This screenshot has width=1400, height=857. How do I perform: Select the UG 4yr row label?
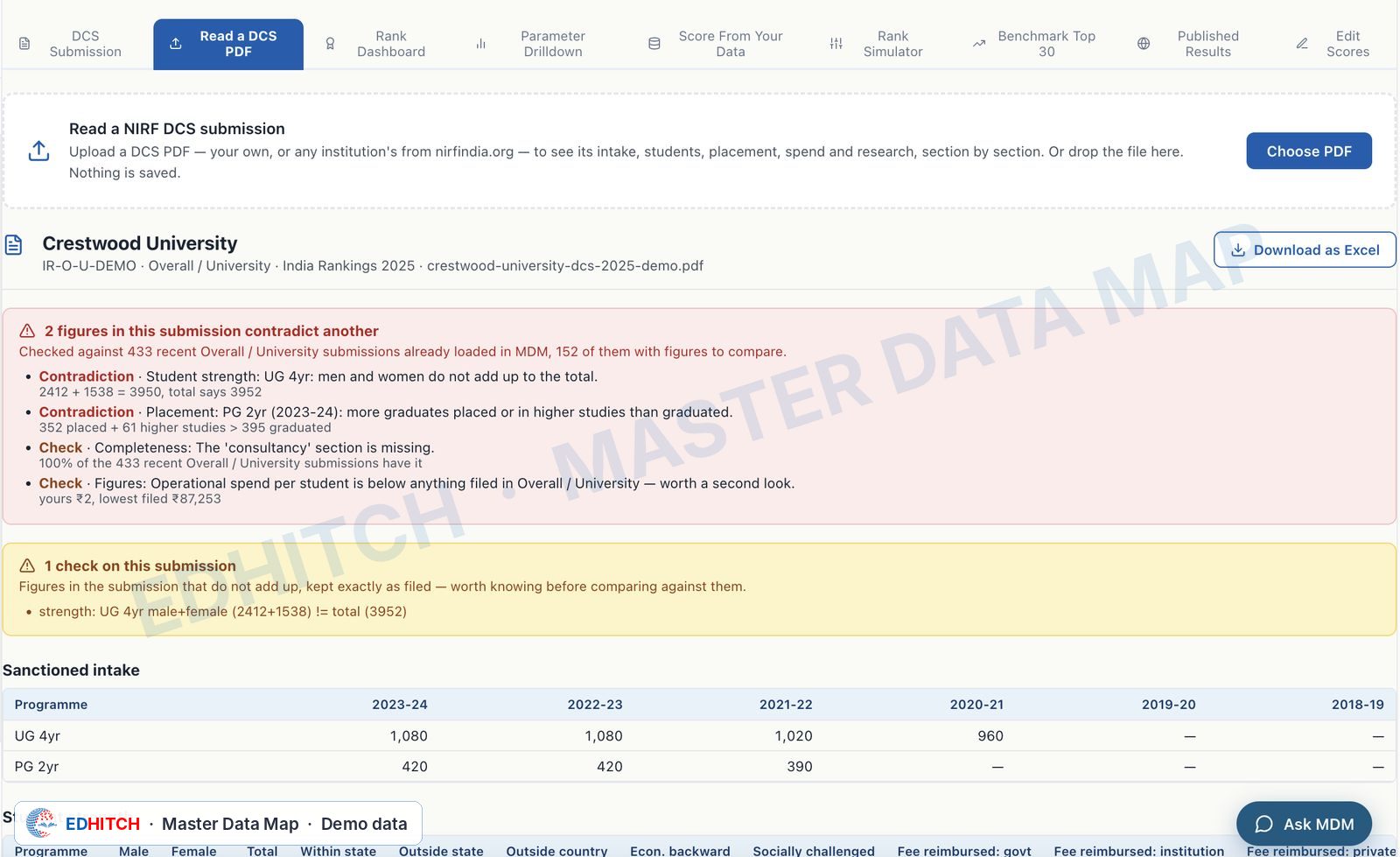38,736
